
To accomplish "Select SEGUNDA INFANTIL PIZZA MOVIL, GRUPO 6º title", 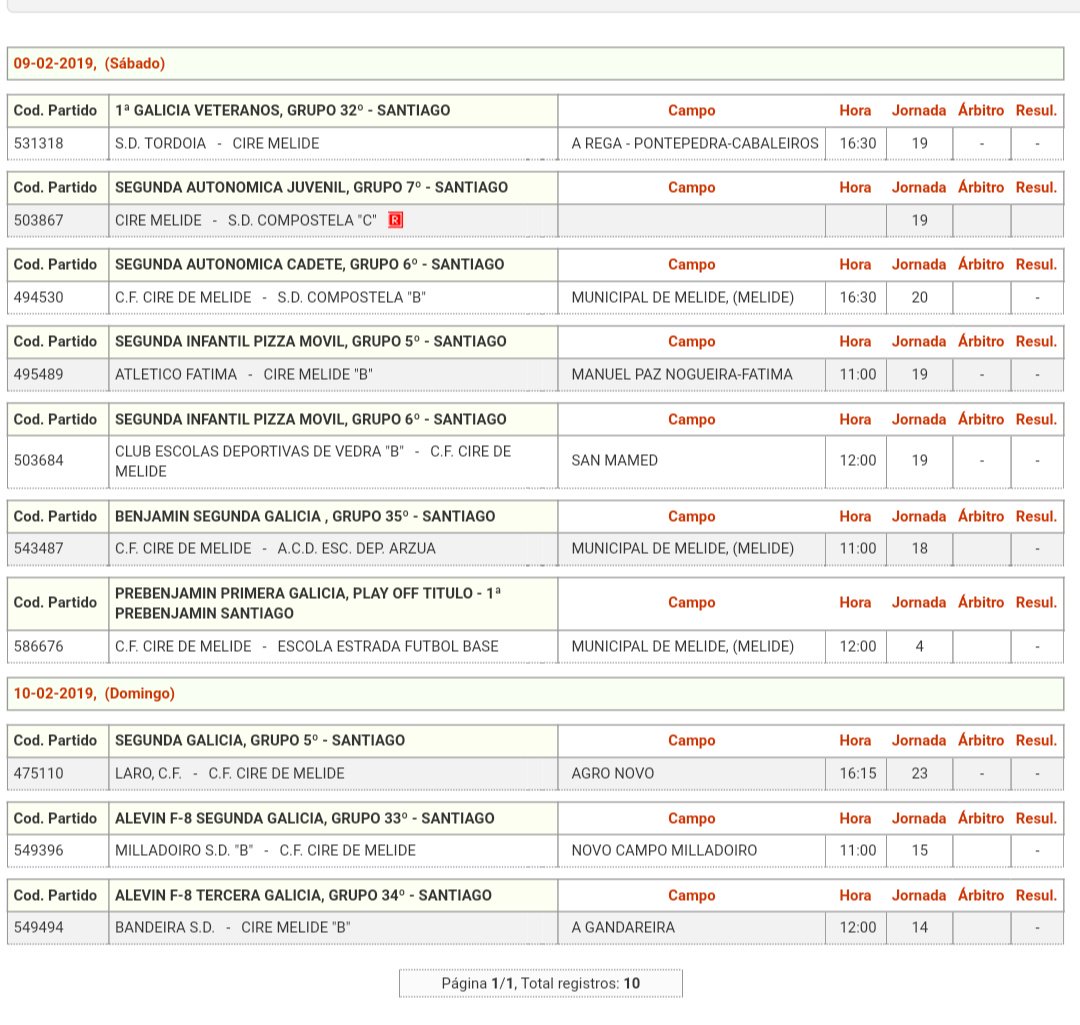I will pos(311,420).
